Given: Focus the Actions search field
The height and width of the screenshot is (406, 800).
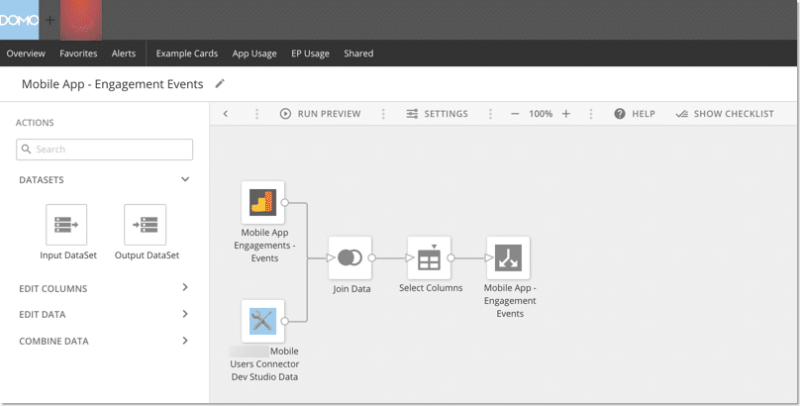Looking at the screenshot, I should tap(105, 149).
